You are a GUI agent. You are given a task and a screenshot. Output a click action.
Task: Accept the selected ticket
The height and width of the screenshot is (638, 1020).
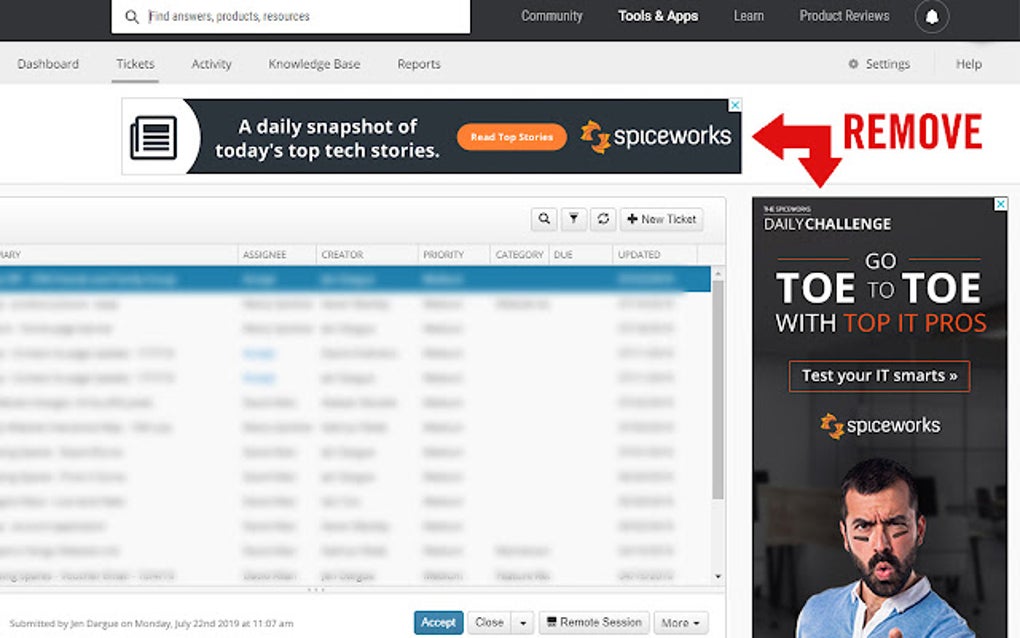(438, 622)
